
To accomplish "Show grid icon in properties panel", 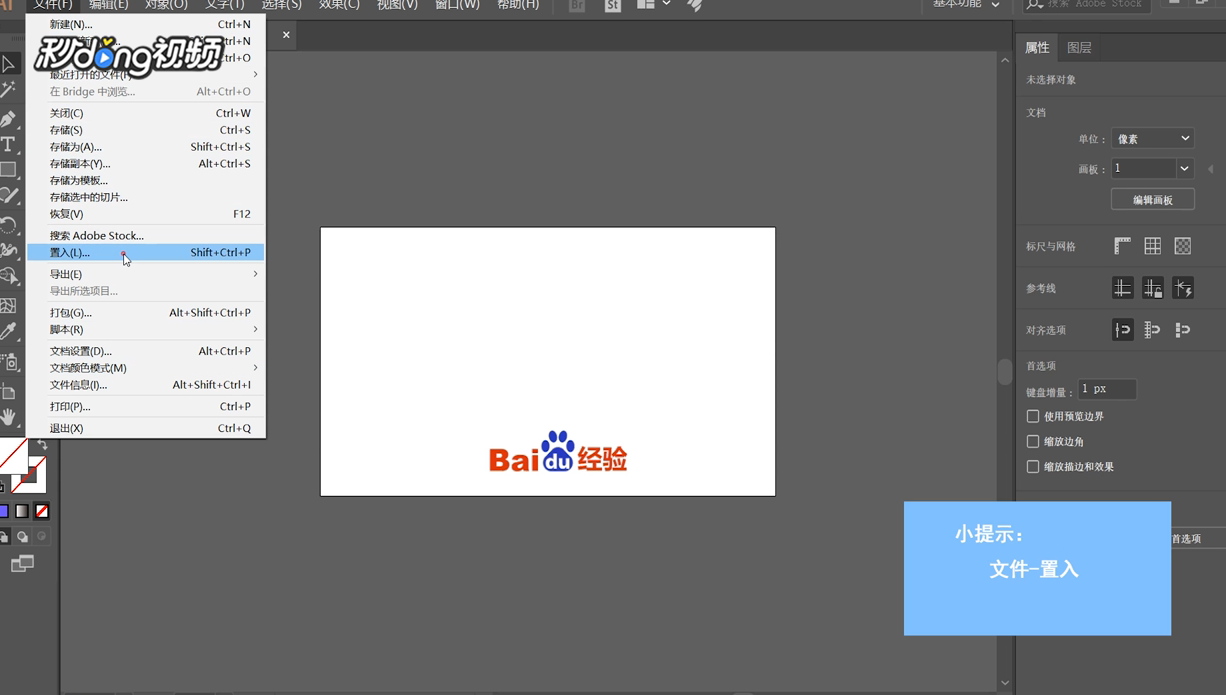I will (1153, 246).
